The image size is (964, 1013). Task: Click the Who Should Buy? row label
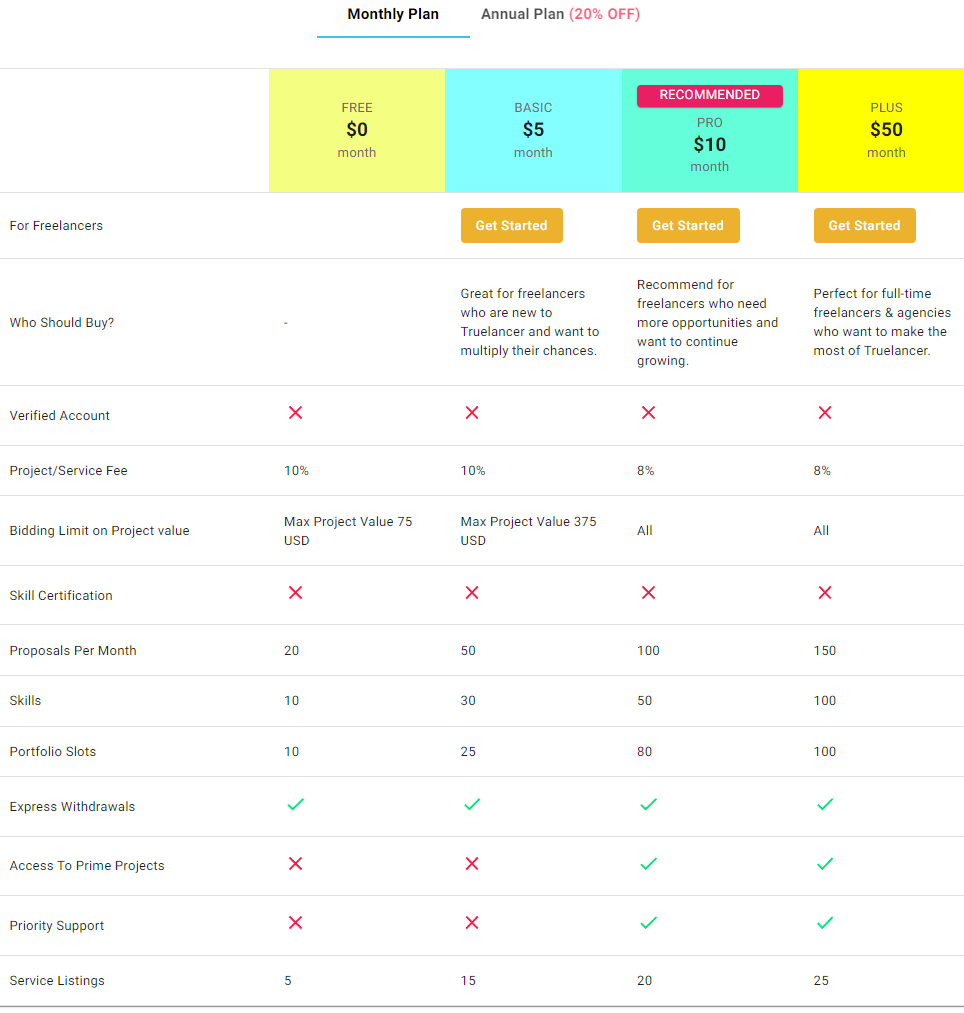coord(62,323)
